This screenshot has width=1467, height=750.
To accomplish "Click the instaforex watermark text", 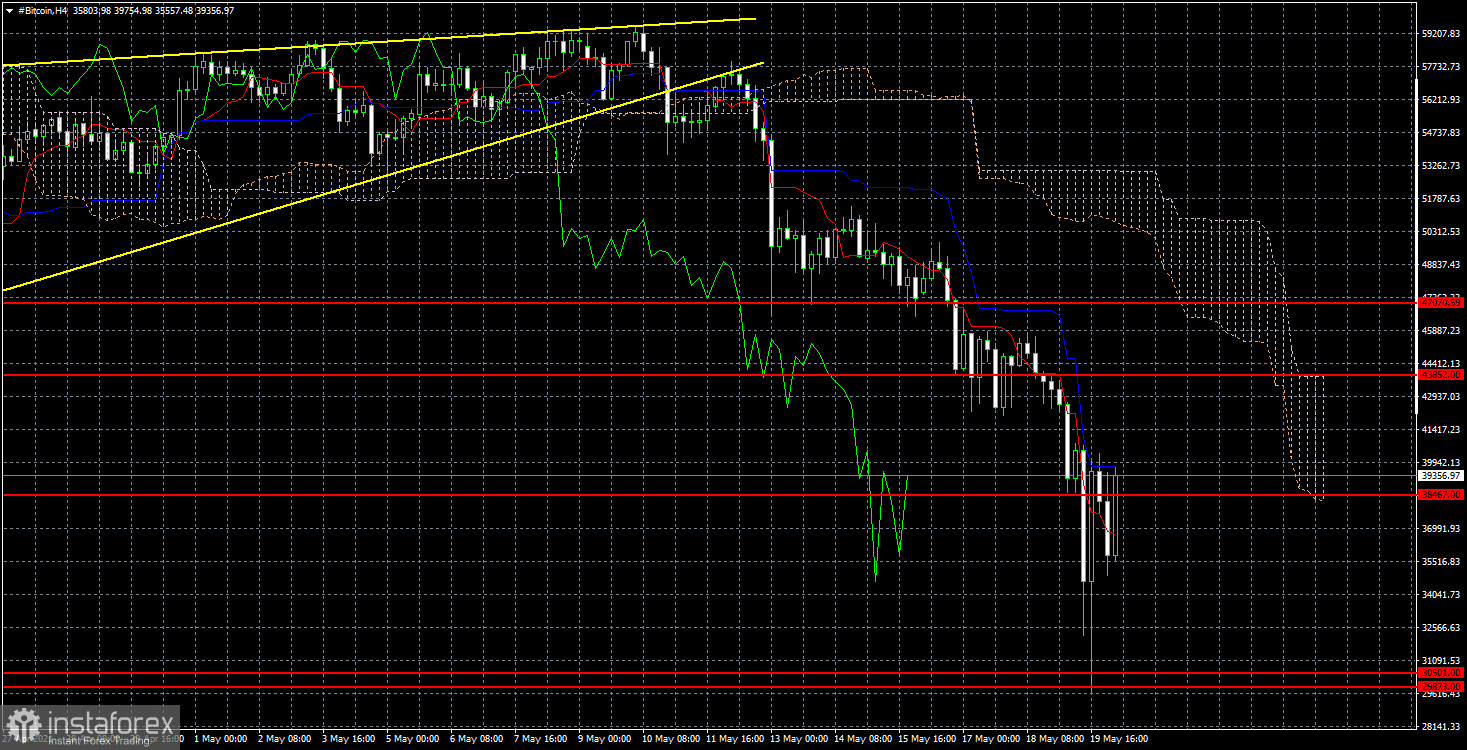I will [x=108, y=720].
